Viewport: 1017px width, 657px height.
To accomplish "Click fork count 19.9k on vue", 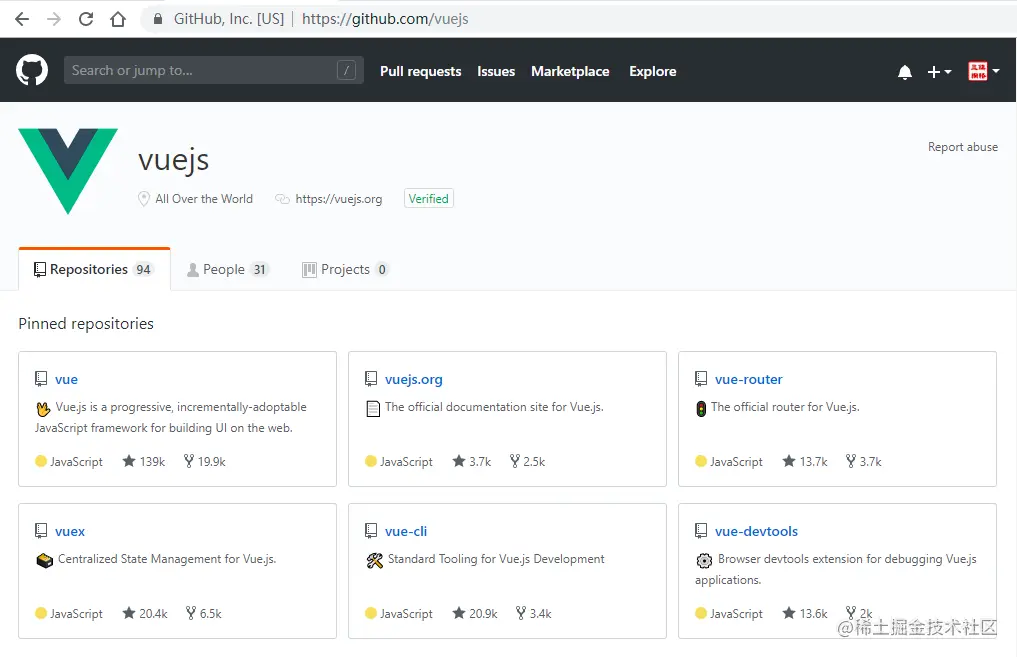I will coord(204,461).
